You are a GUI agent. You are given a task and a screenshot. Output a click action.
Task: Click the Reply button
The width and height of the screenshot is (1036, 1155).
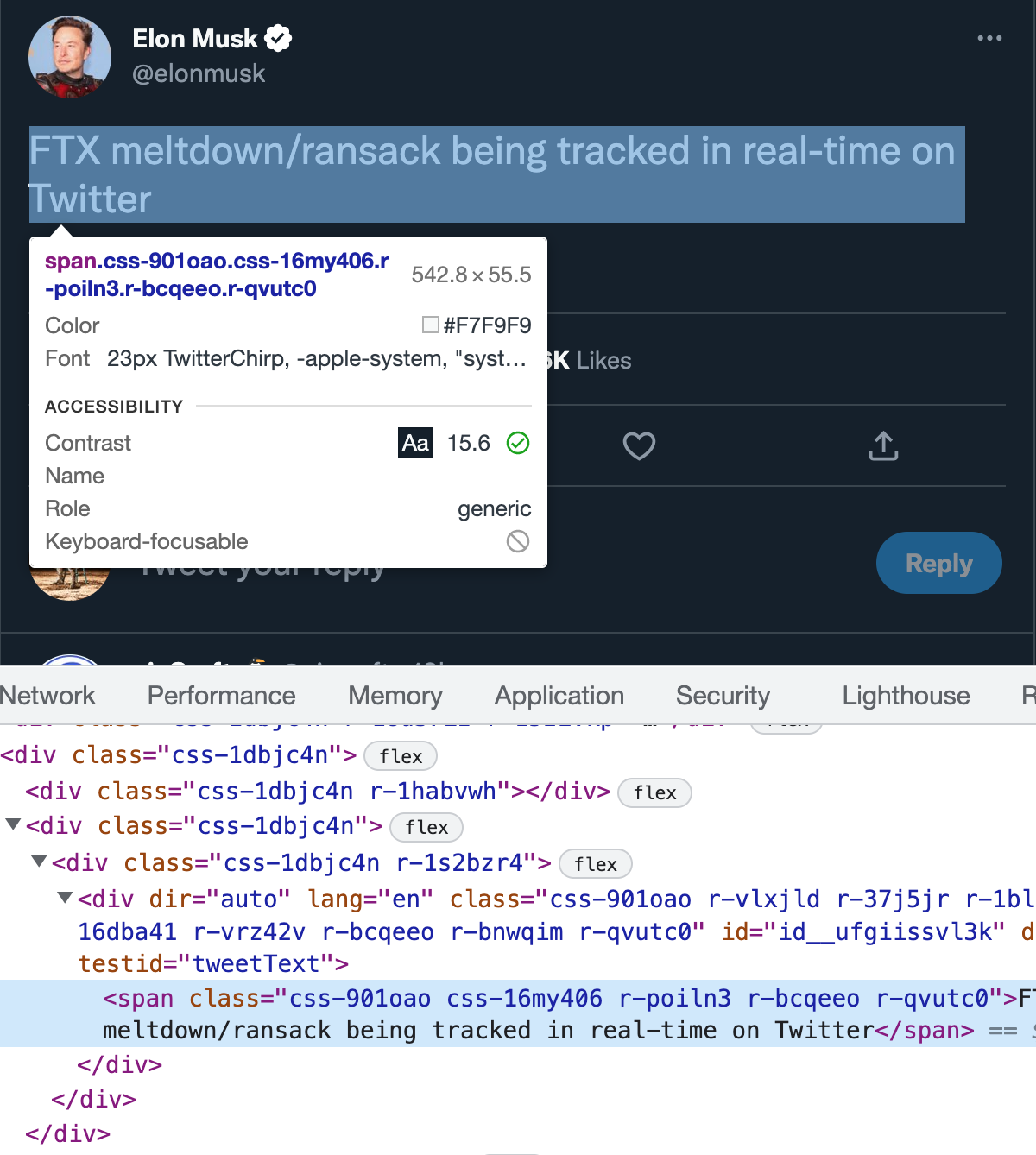[x=939, y=563]
